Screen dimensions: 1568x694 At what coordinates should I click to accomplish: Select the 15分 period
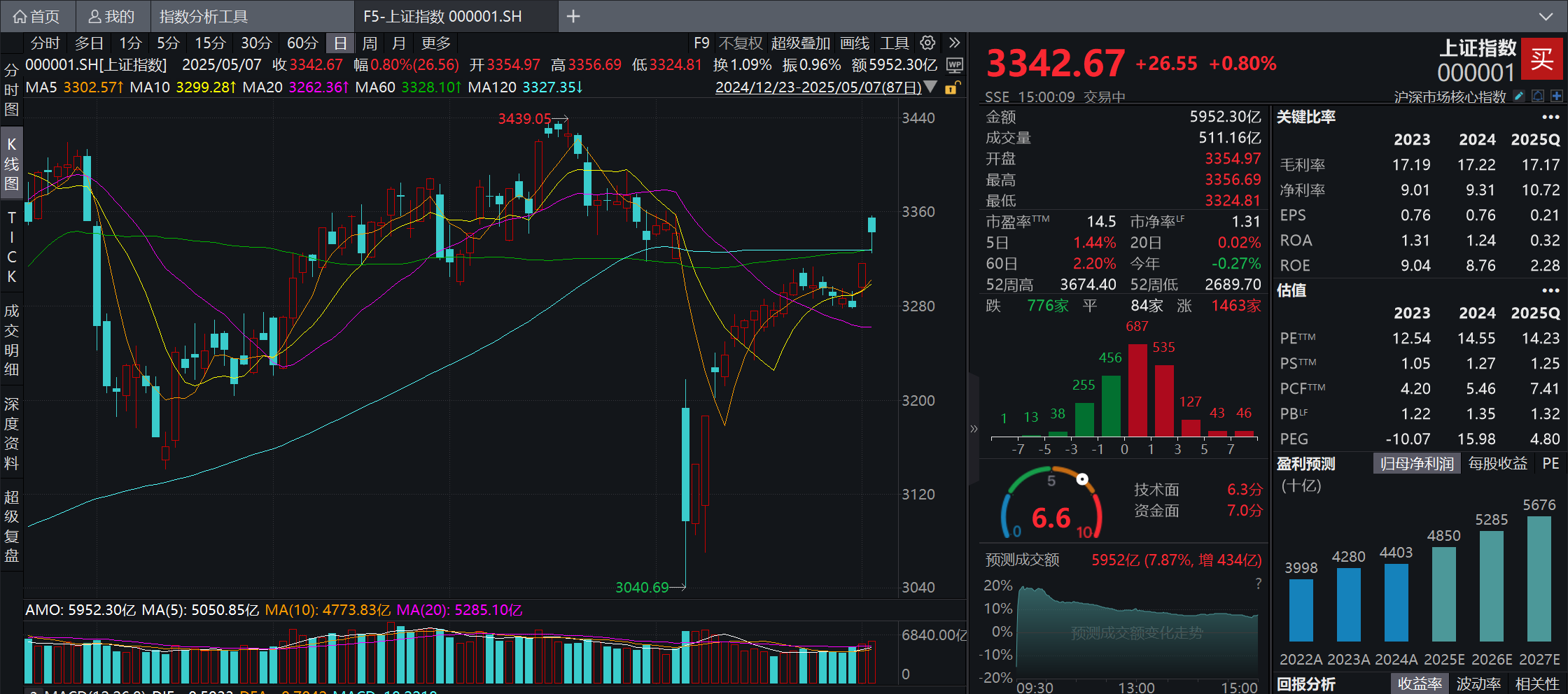point(210,43)
